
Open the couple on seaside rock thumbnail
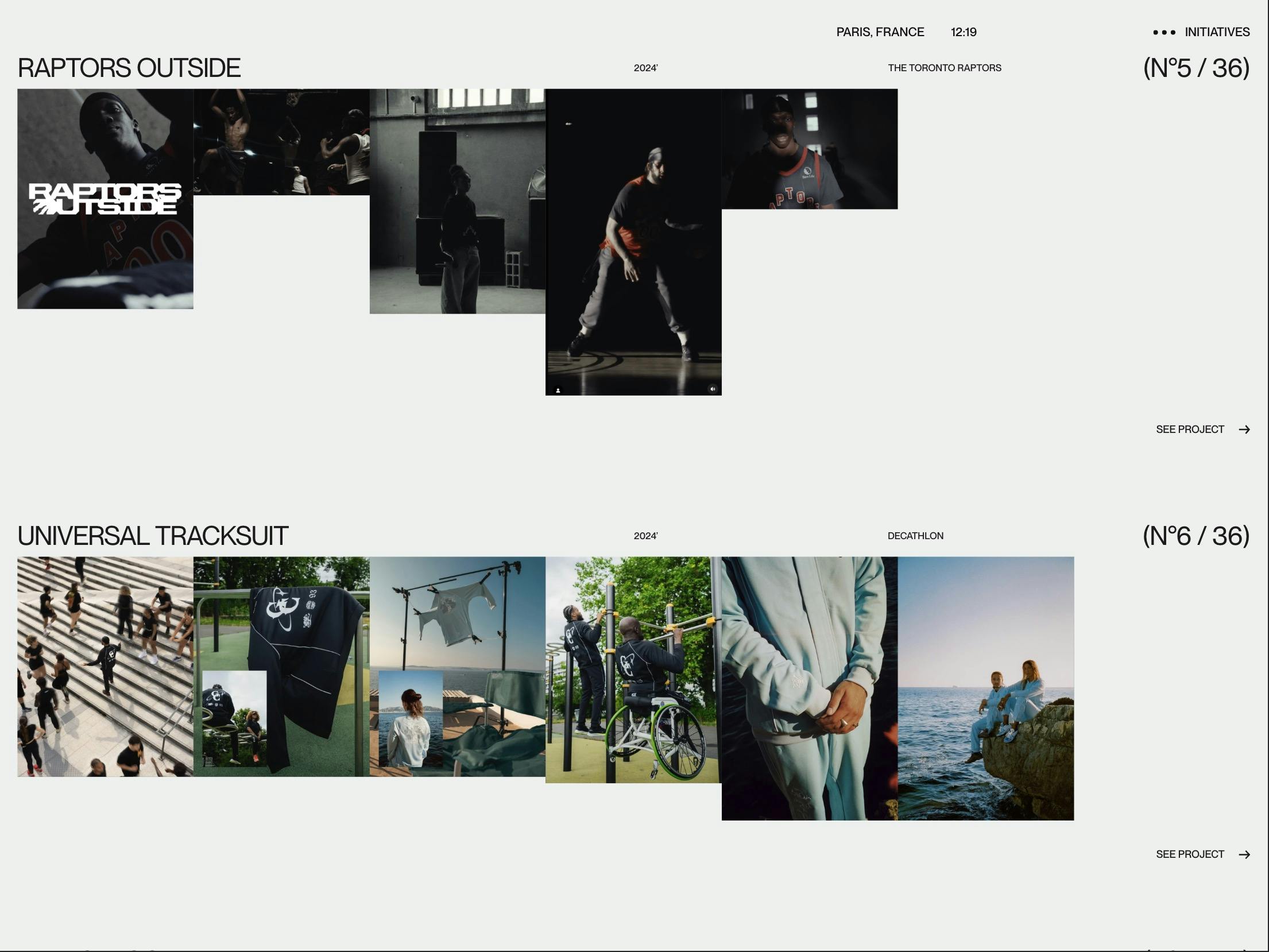[x=985, y=688]
